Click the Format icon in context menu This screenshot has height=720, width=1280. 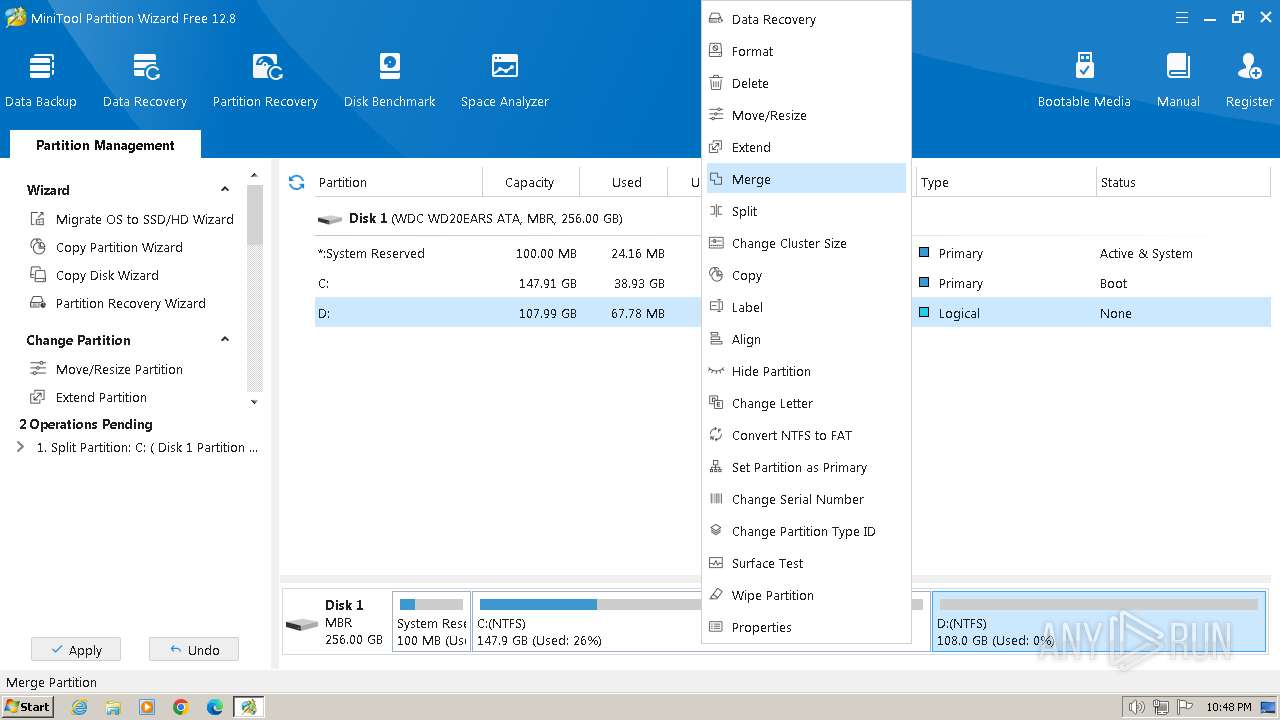(x=716, y=51)
